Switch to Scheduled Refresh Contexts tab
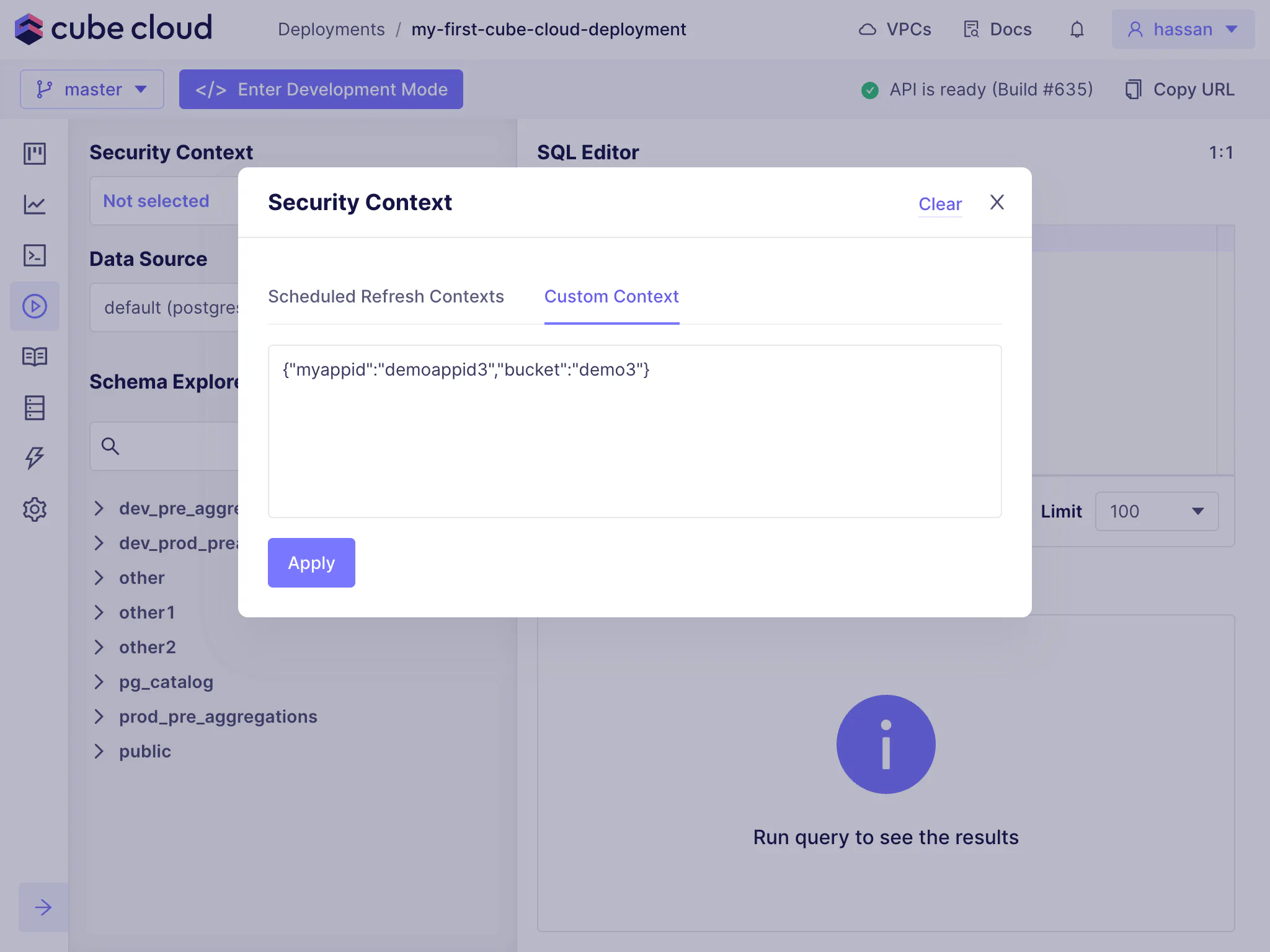The height and width of the screenshot is (952, 1270). (x=386, y=296)
